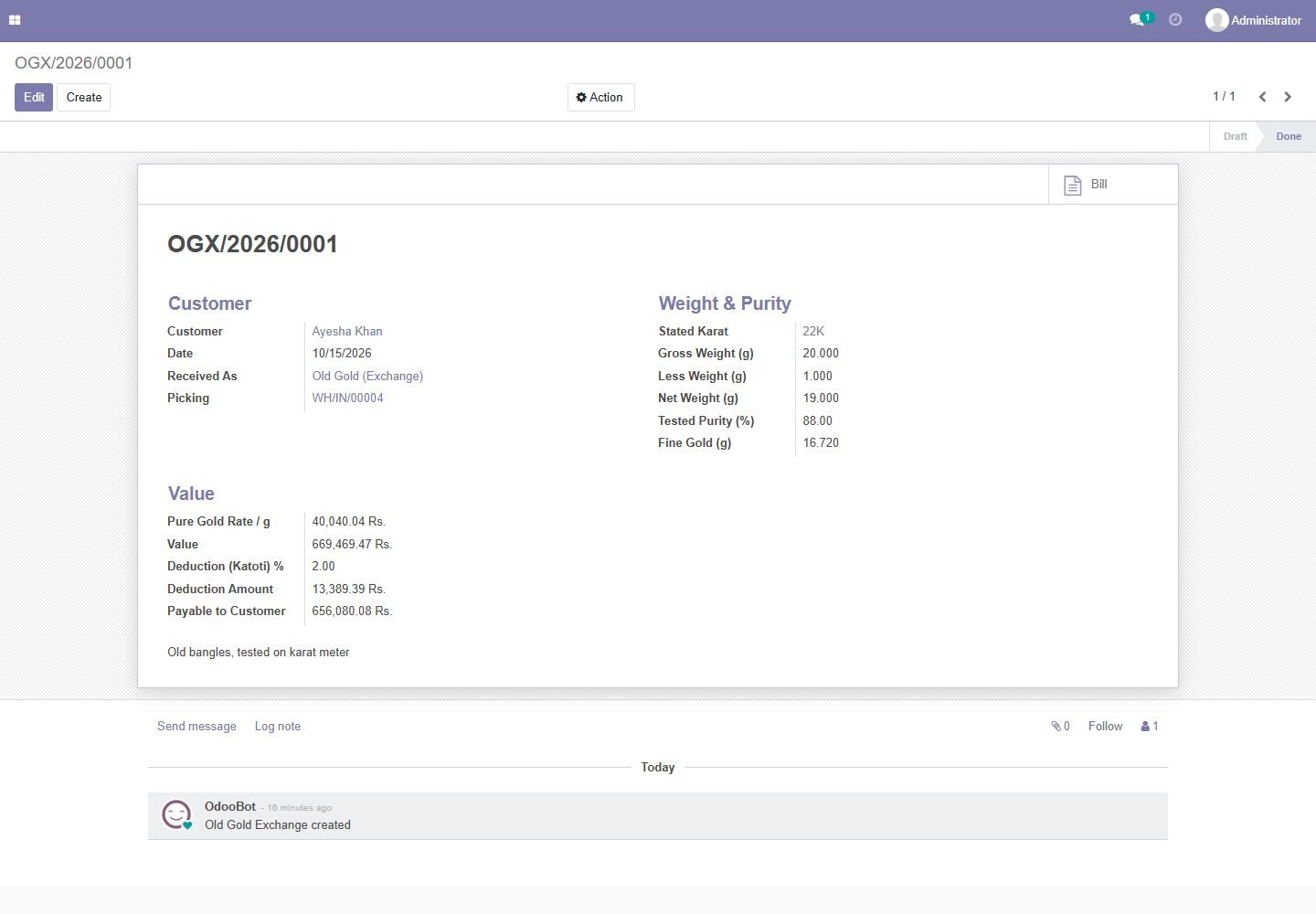Open the Bill document icon
The height and width of the screenshot is (914, 1316).
tap(1073, 185)
